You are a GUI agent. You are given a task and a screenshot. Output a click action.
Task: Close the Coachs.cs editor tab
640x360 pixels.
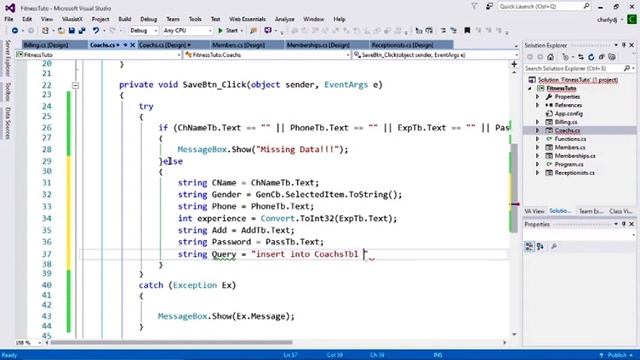133,45
